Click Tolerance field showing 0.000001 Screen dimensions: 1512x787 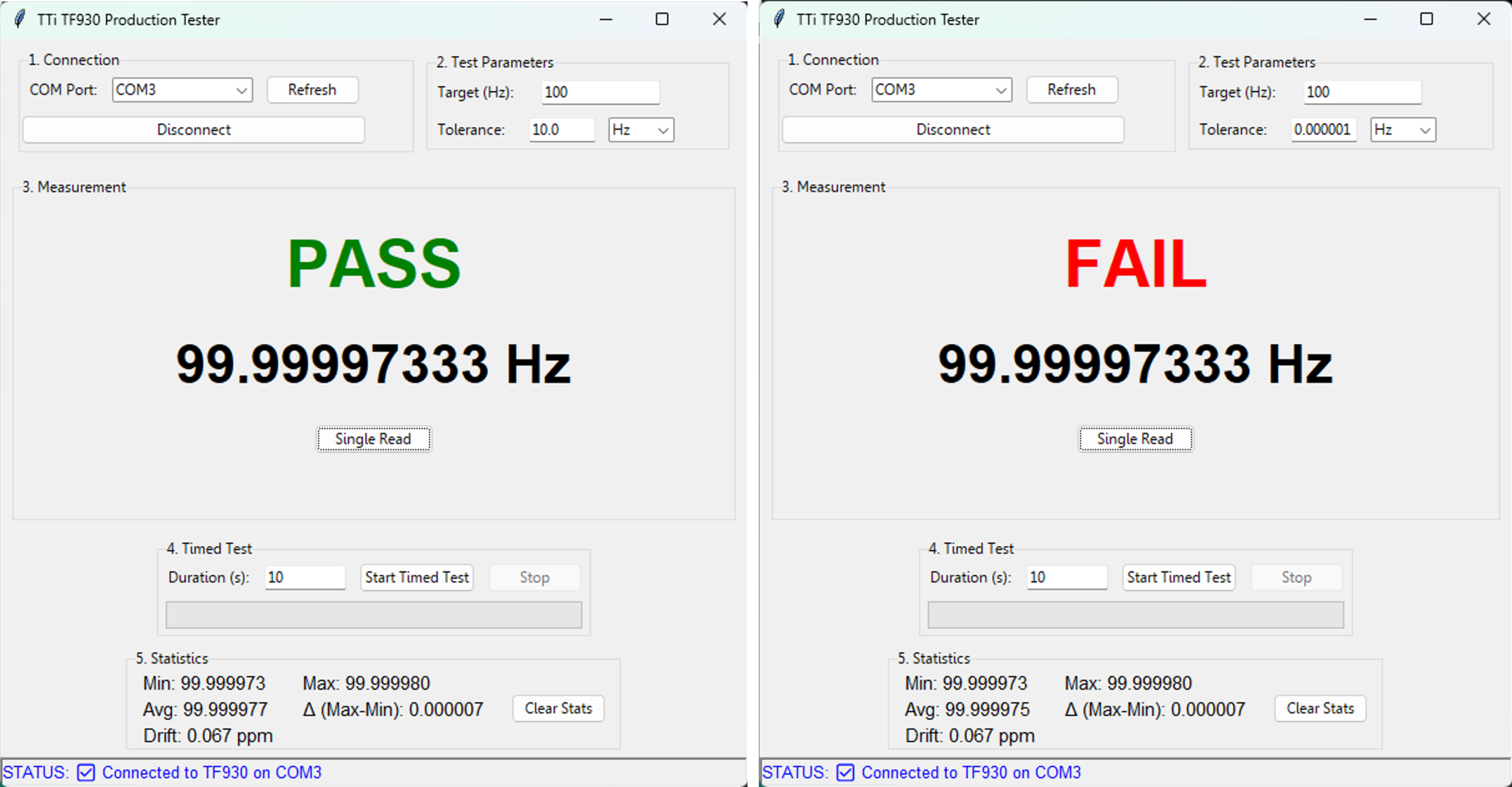click(x=1323, y=130)
